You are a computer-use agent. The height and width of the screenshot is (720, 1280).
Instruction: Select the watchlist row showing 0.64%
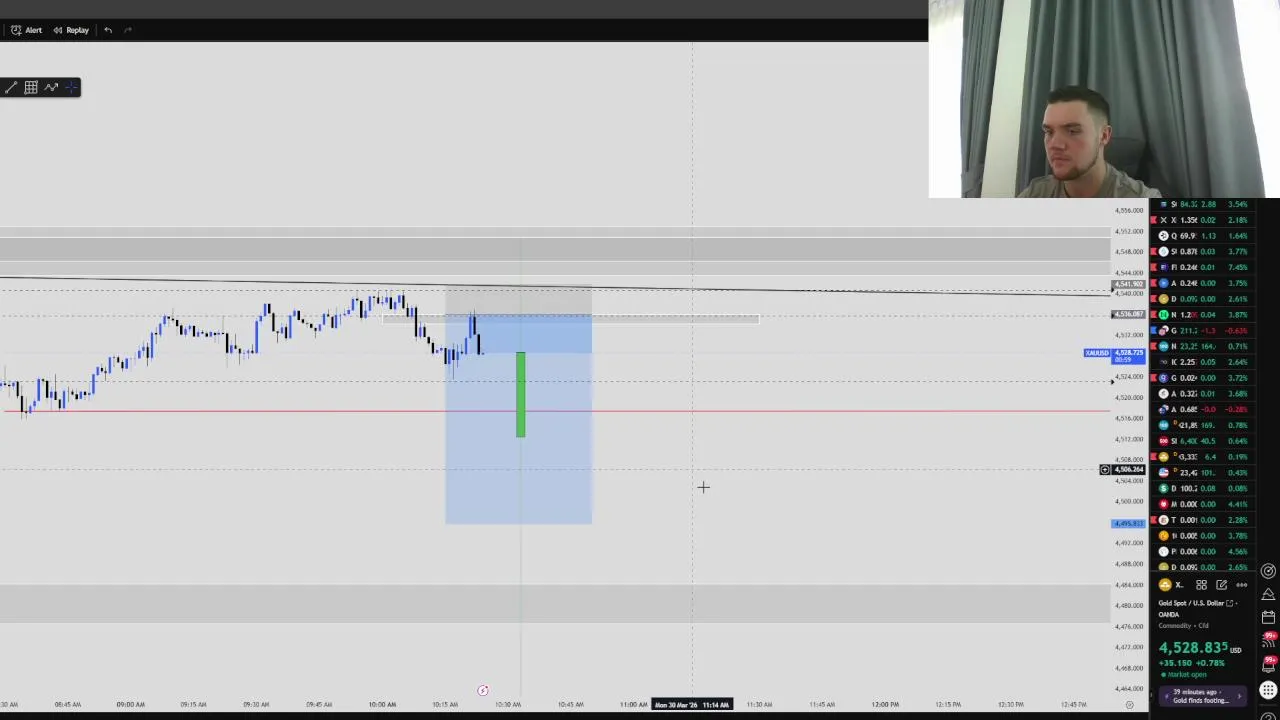point(1203,441)
